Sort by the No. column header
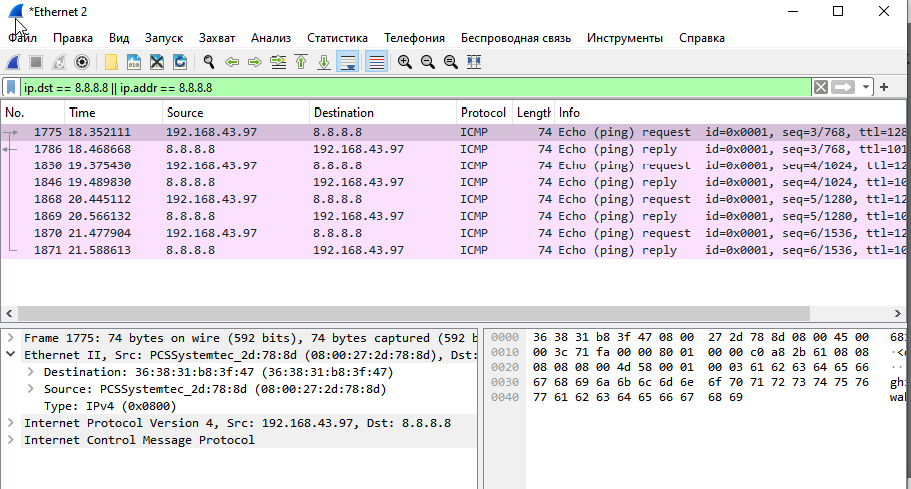The height and width of the screenshot is (489, 911). 33,113
